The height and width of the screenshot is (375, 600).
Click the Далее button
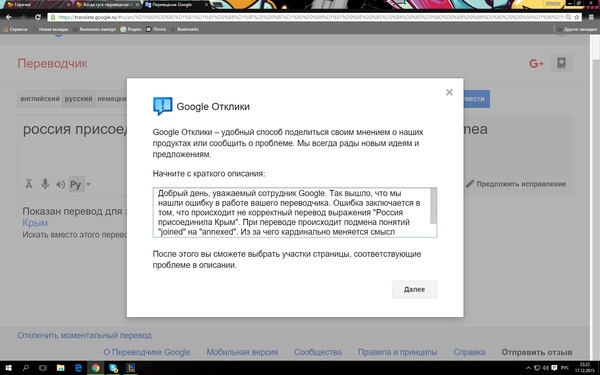tap(414, 290)
